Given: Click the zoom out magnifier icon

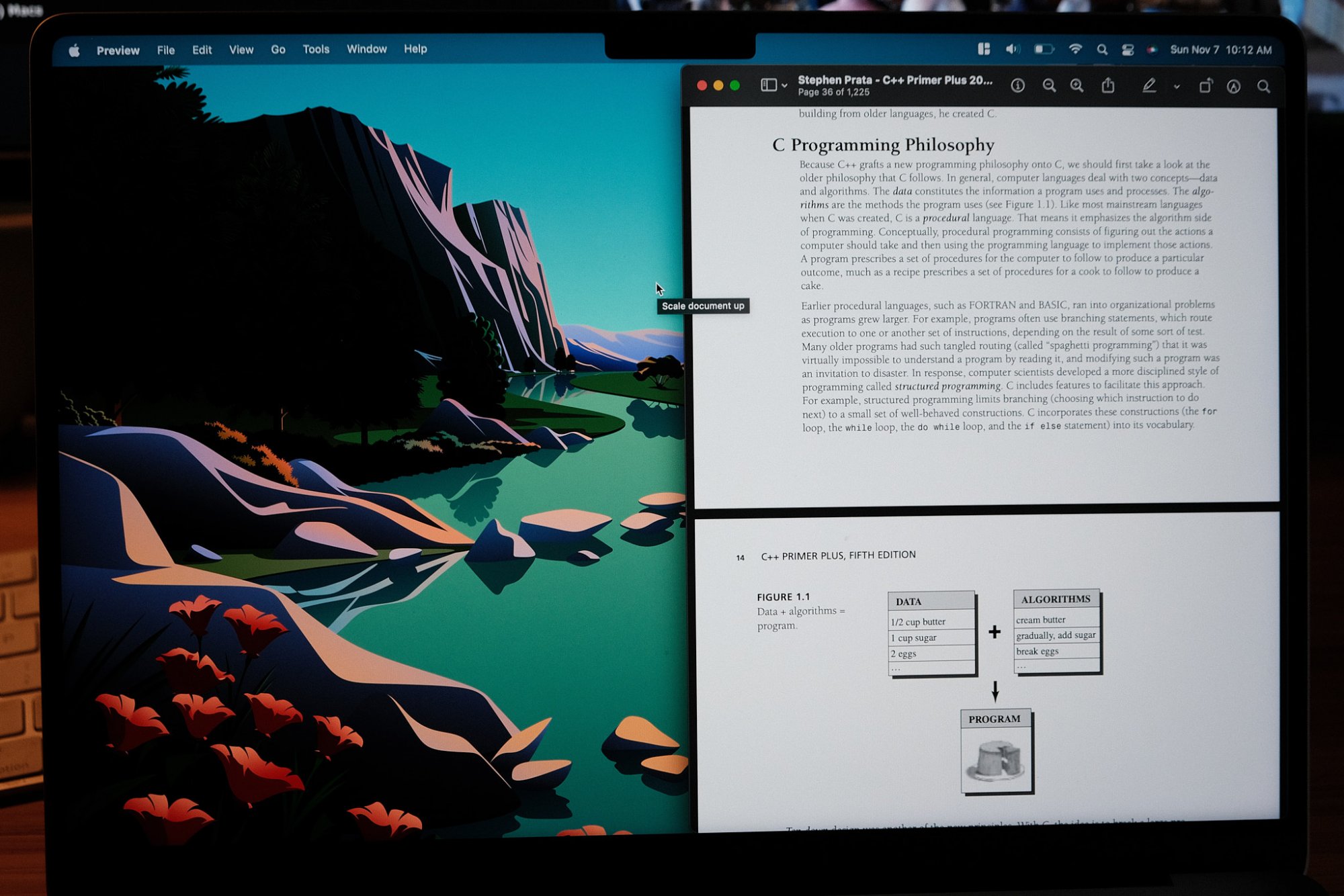Looking at the screenshot, I should click(1048, 86).
